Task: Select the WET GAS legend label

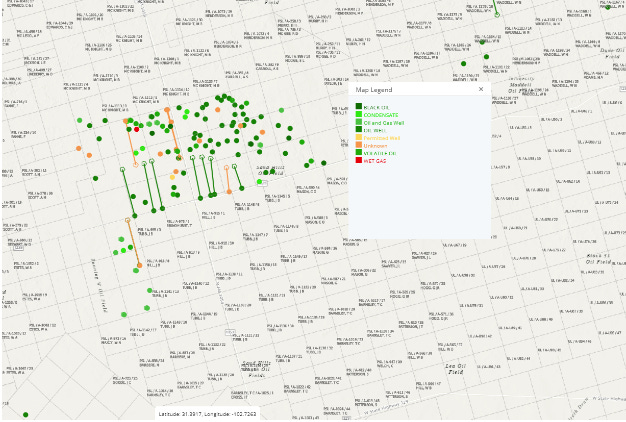Action: point(374,161)
